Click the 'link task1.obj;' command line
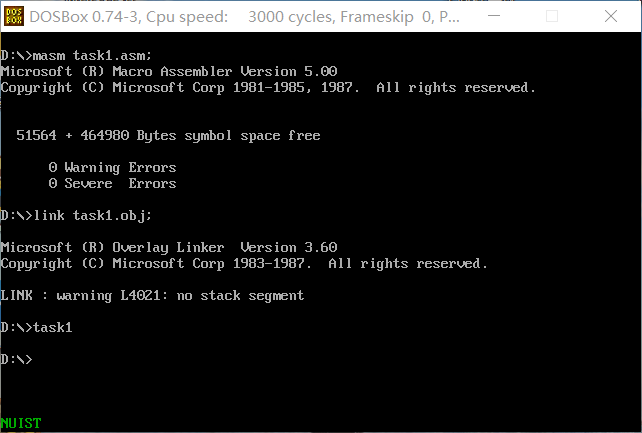Viewport: 642px width, 433px height. pos(76,216)
